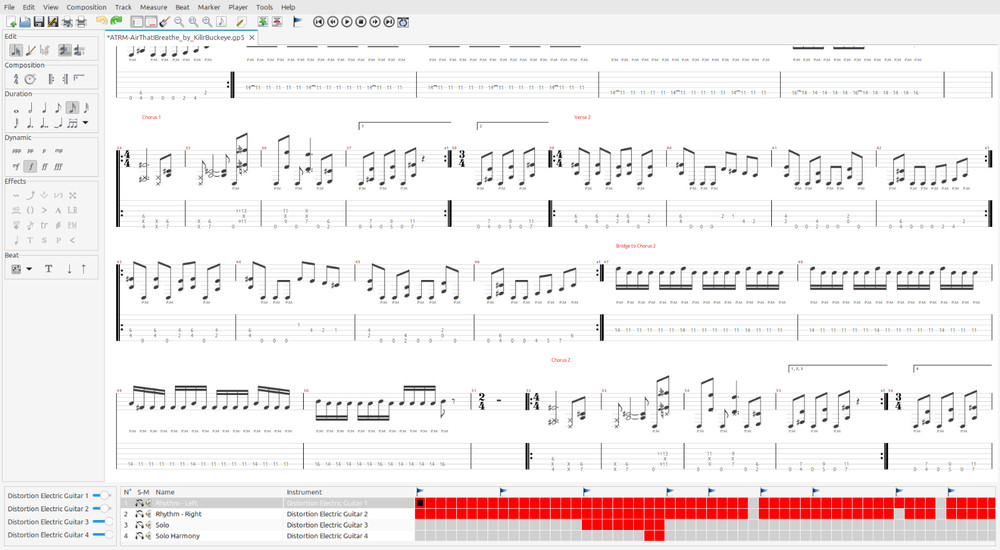
Task: Click the Undo arrow icon
Action: point(101,21)
